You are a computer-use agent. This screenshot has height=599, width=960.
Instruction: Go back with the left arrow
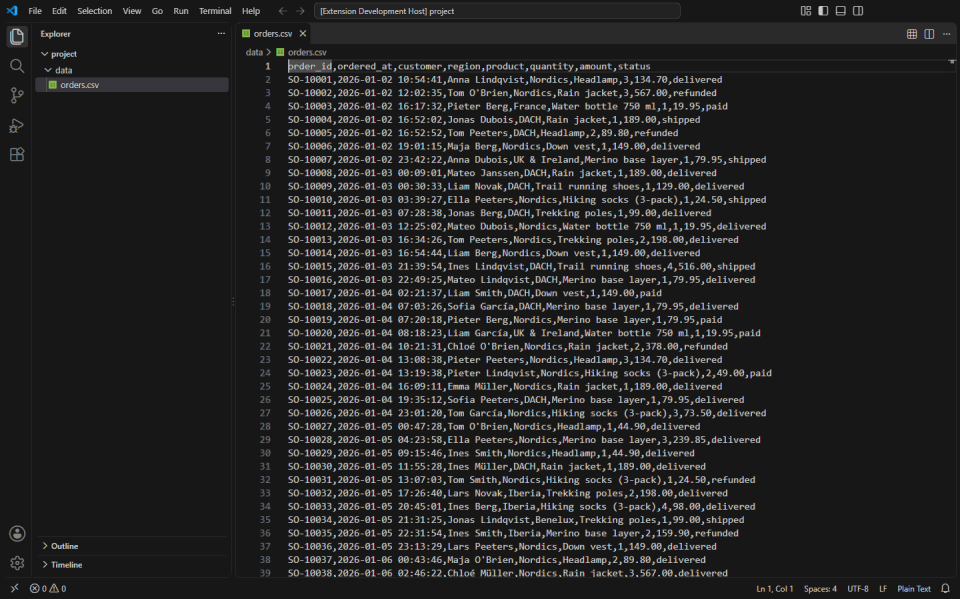tap(282, 11)
